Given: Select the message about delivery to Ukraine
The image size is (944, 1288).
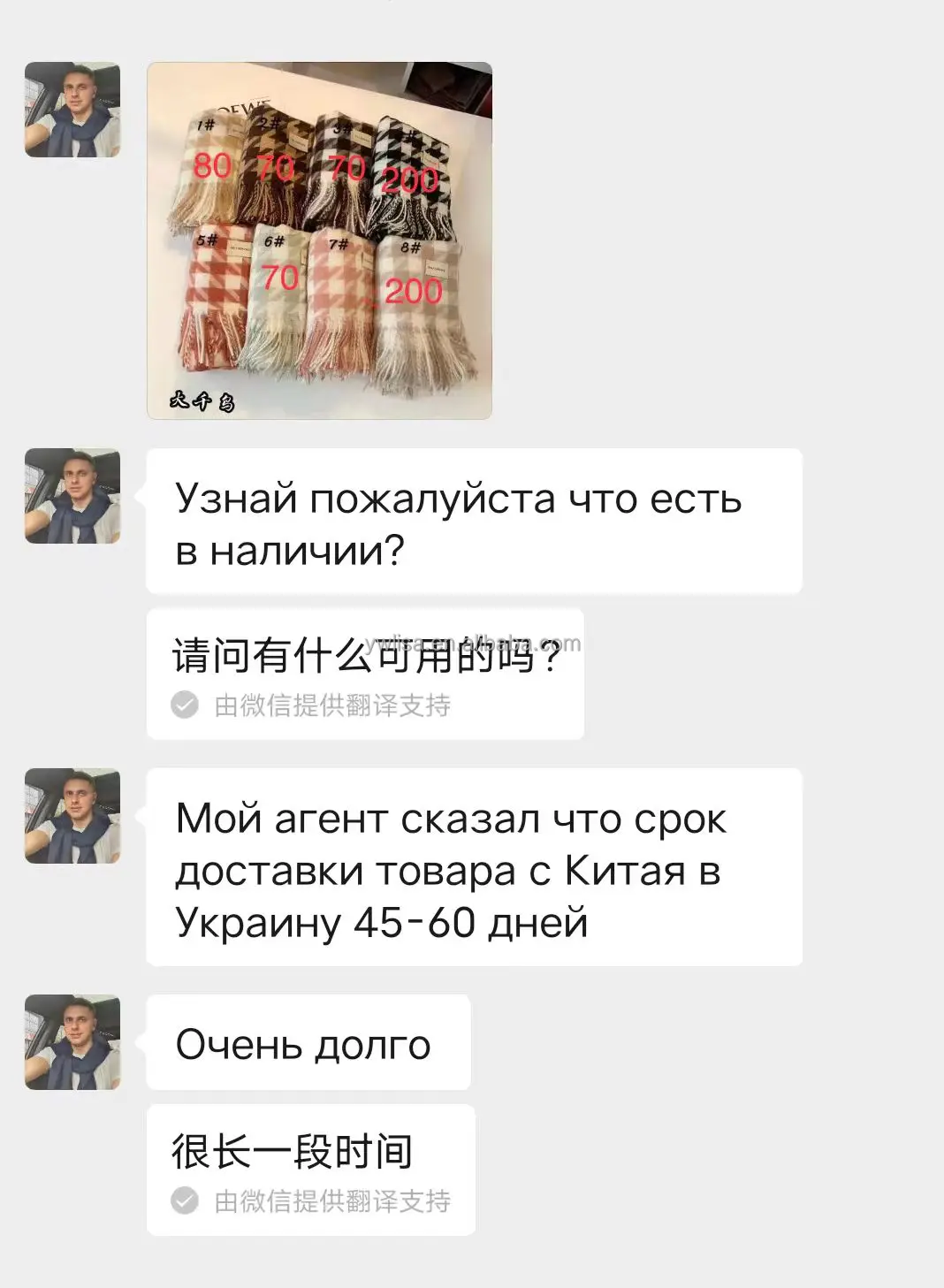Looking at the screenshot, I should click(474, 867).
